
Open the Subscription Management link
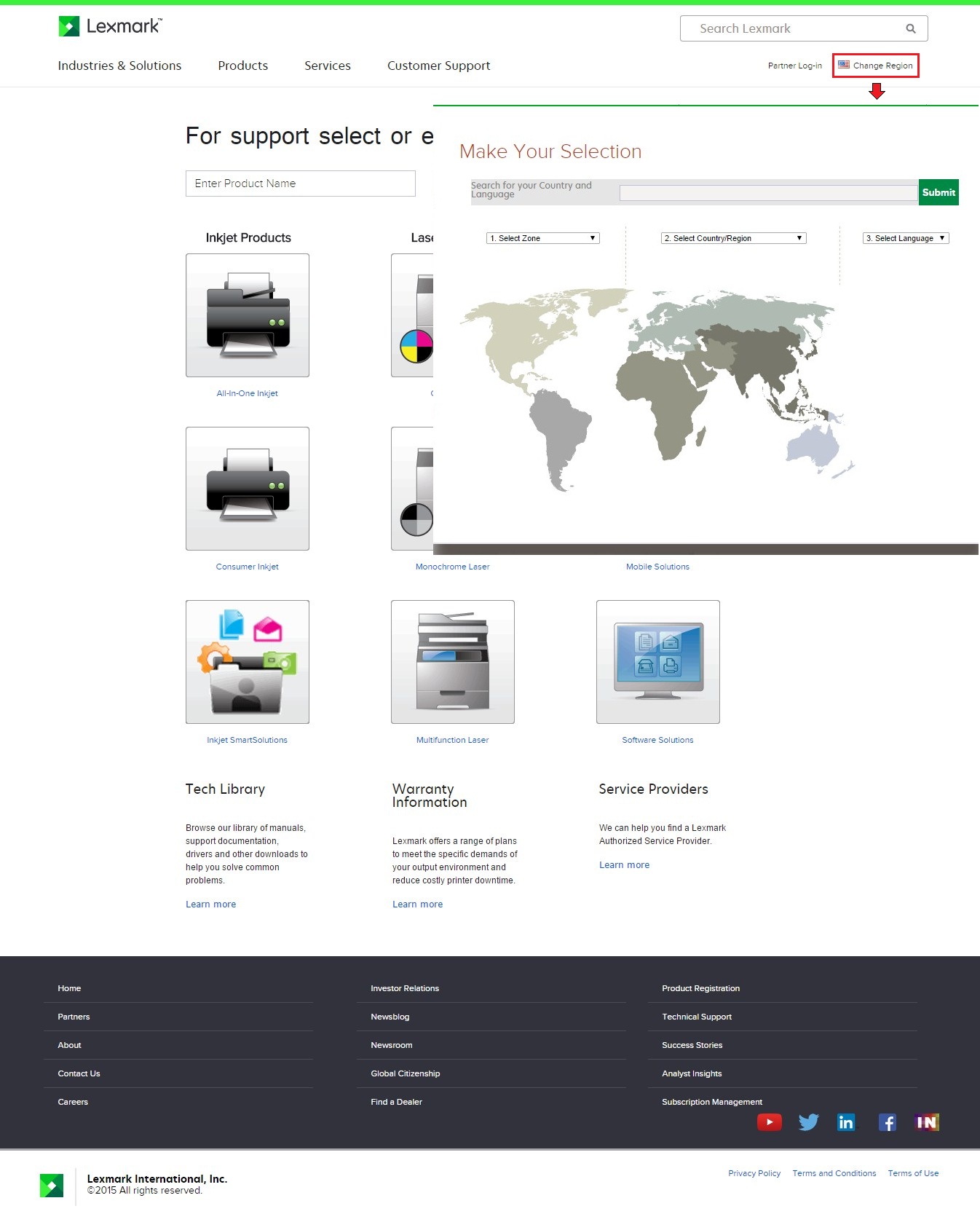pyautogui.click(x=712, y=1102)
